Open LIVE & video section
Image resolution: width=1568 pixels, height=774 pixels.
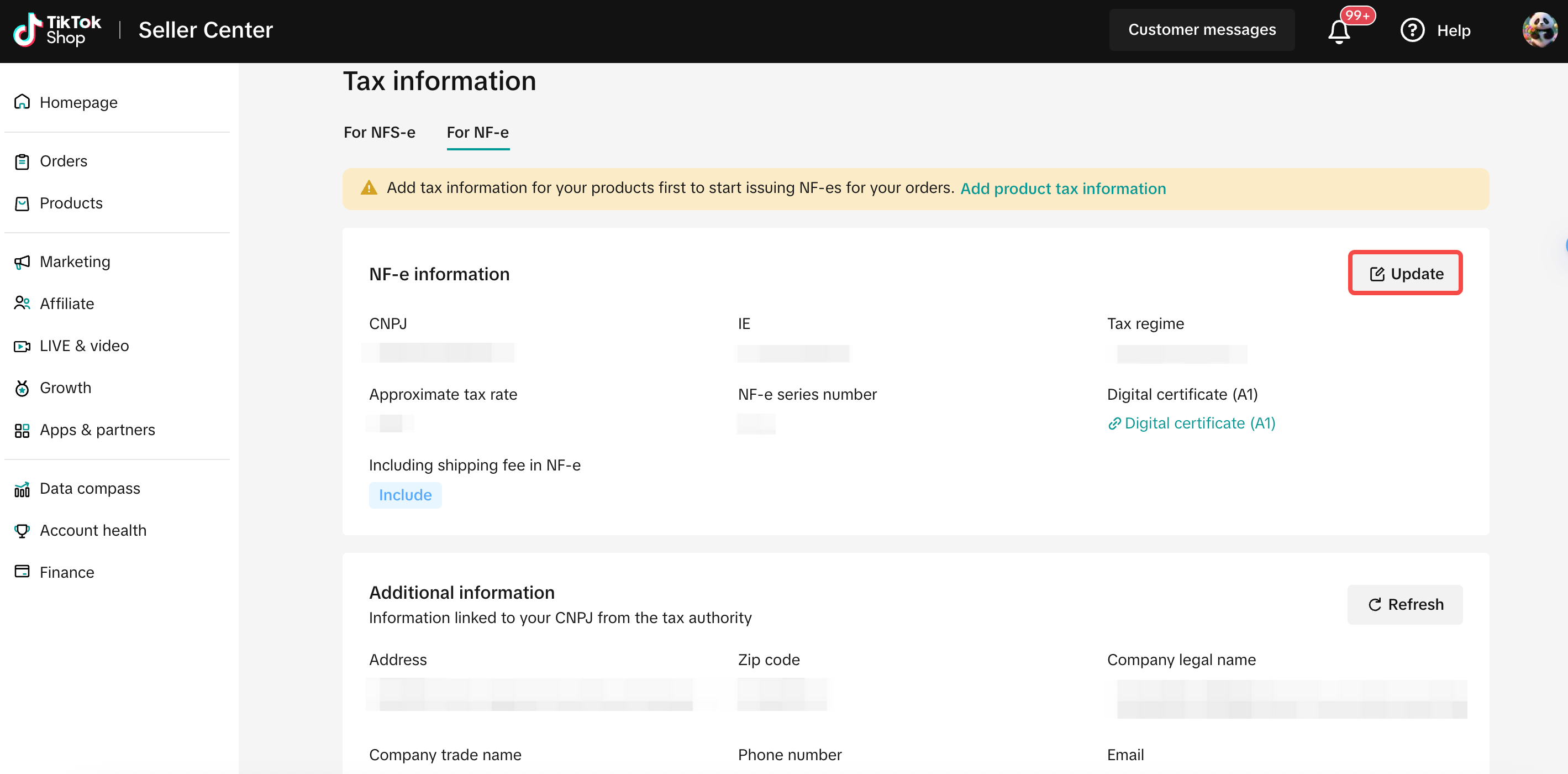coord(84,346)
